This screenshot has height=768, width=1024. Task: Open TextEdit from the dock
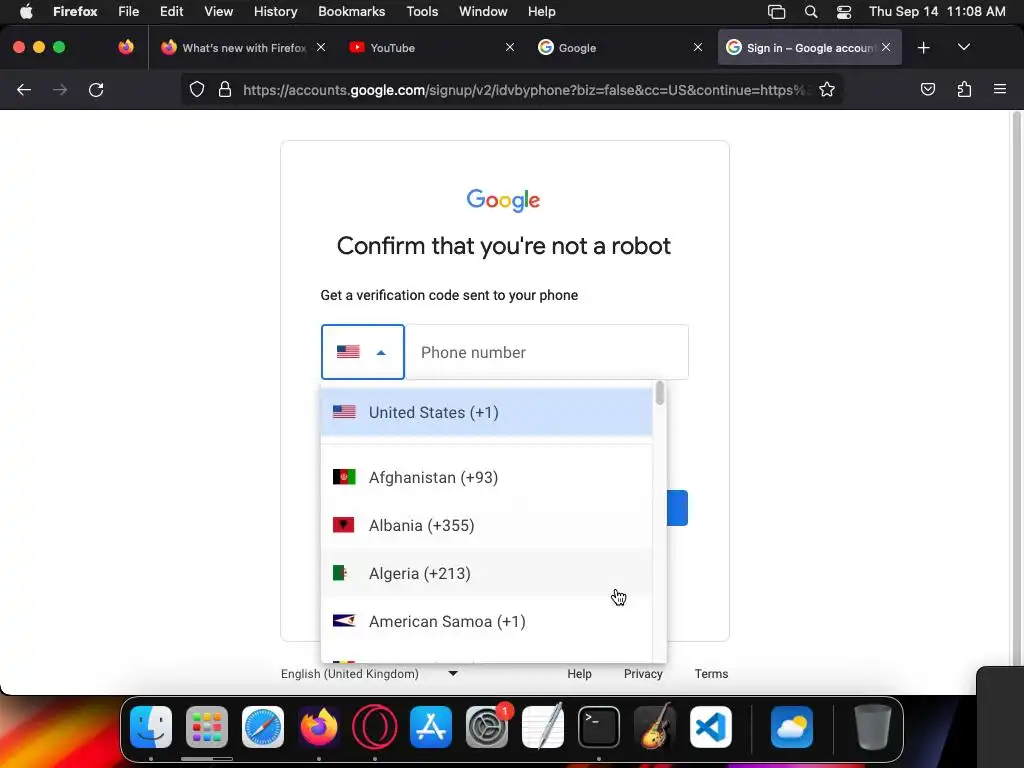(543, 727)
